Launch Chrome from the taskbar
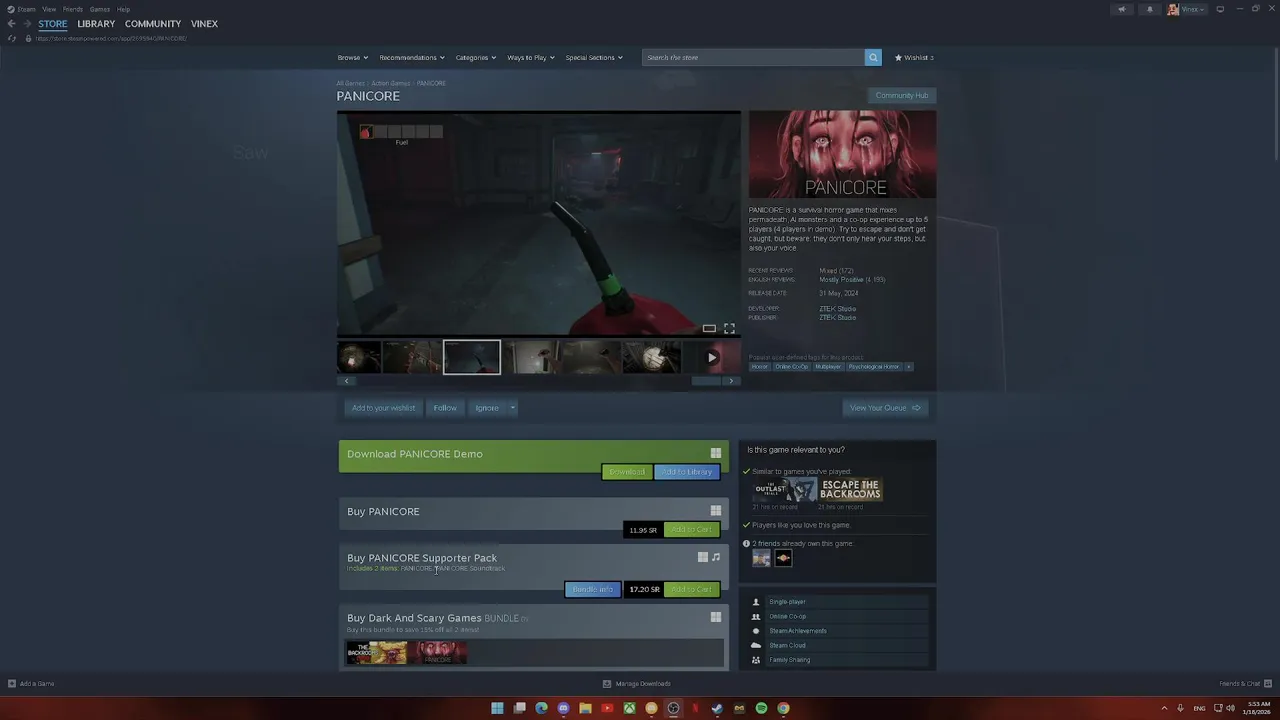Screen dimensions: 1280x720 tap(783, 708)
